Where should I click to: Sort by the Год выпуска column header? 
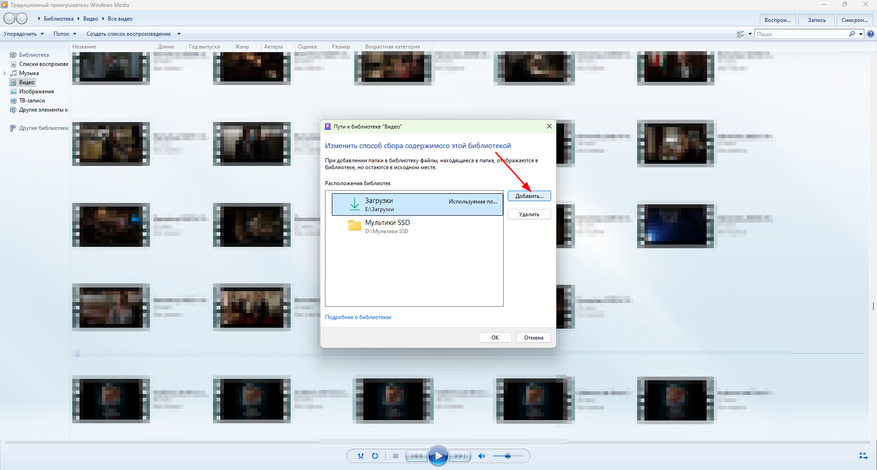click(x=204, y=47)
